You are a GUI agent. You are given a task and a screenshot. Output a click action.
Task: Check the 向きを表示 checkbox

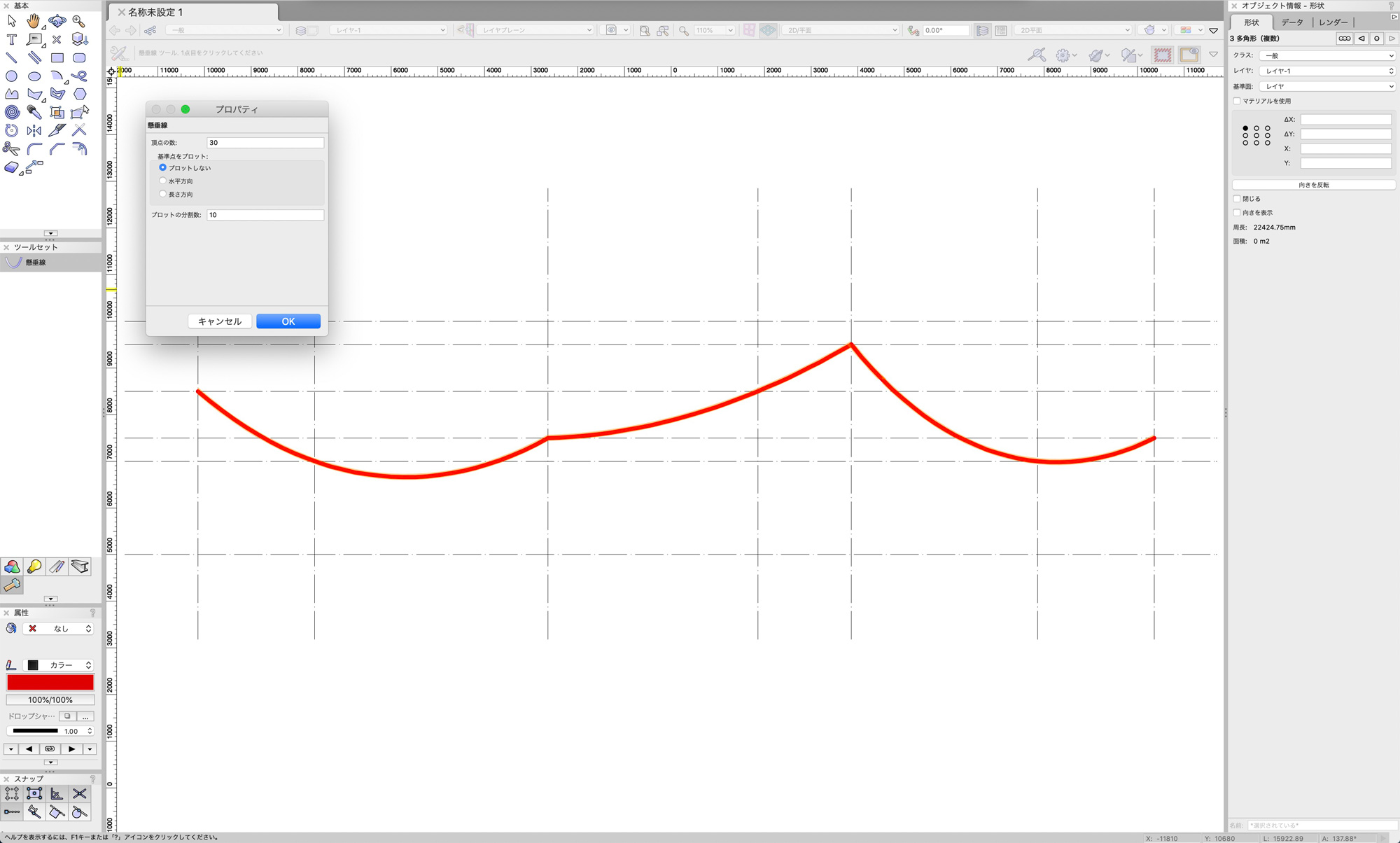point(1237,212)
